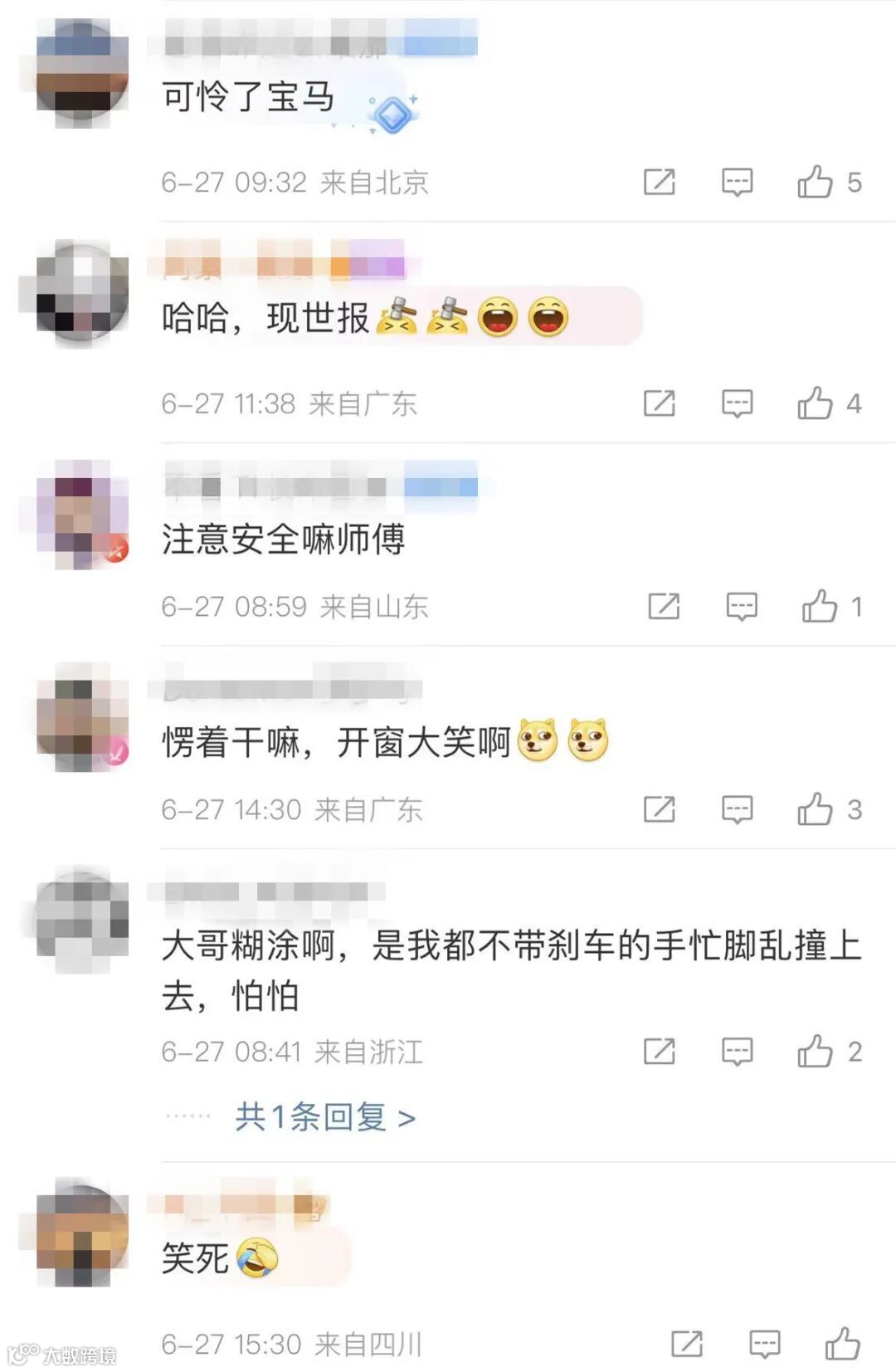Open avatar of 可怜了宝马 commenter

(82, 72)
